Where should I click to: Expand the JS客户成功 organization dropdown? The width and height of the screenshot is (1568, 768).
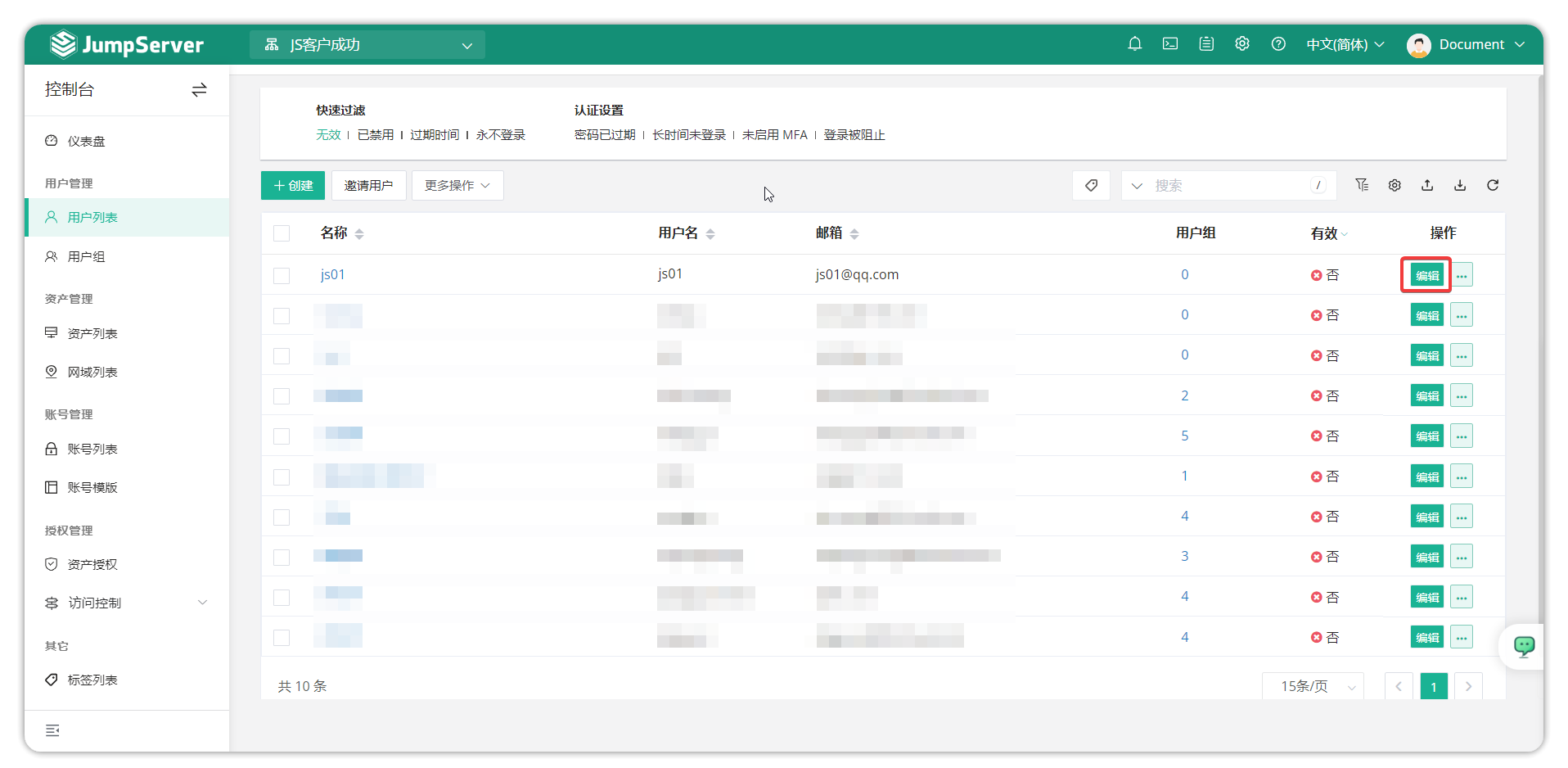(x=367, y=45)
